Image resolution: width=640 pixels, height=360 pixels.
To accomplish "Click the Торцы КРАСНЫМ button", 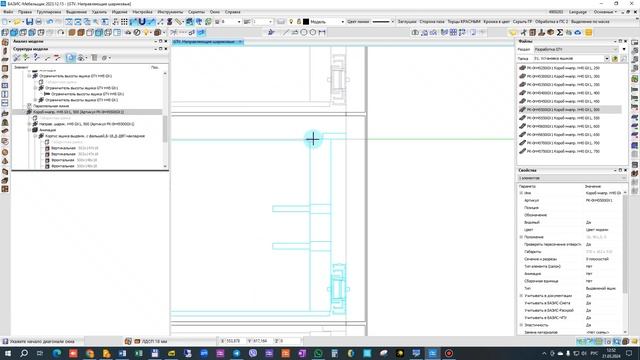I will pyautogui.click(x=464, y=22).
